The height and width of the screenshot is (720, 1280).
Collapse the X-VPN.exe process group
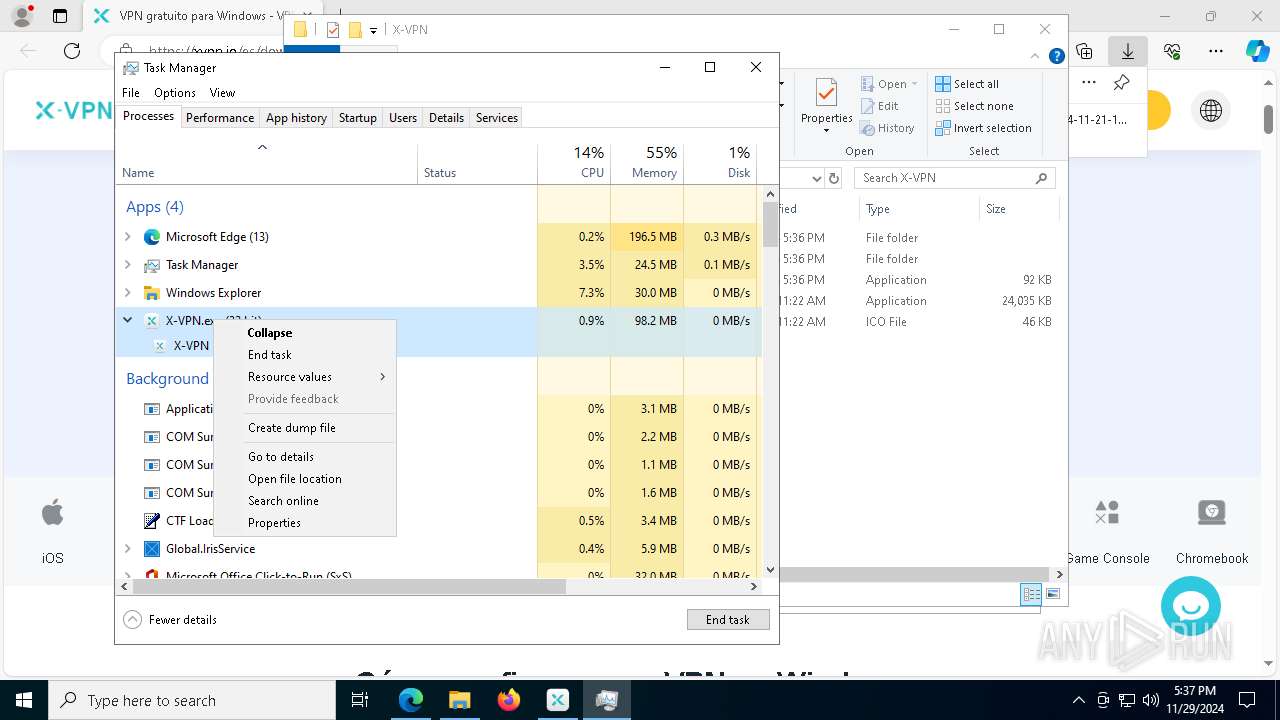tap(127, 321)
